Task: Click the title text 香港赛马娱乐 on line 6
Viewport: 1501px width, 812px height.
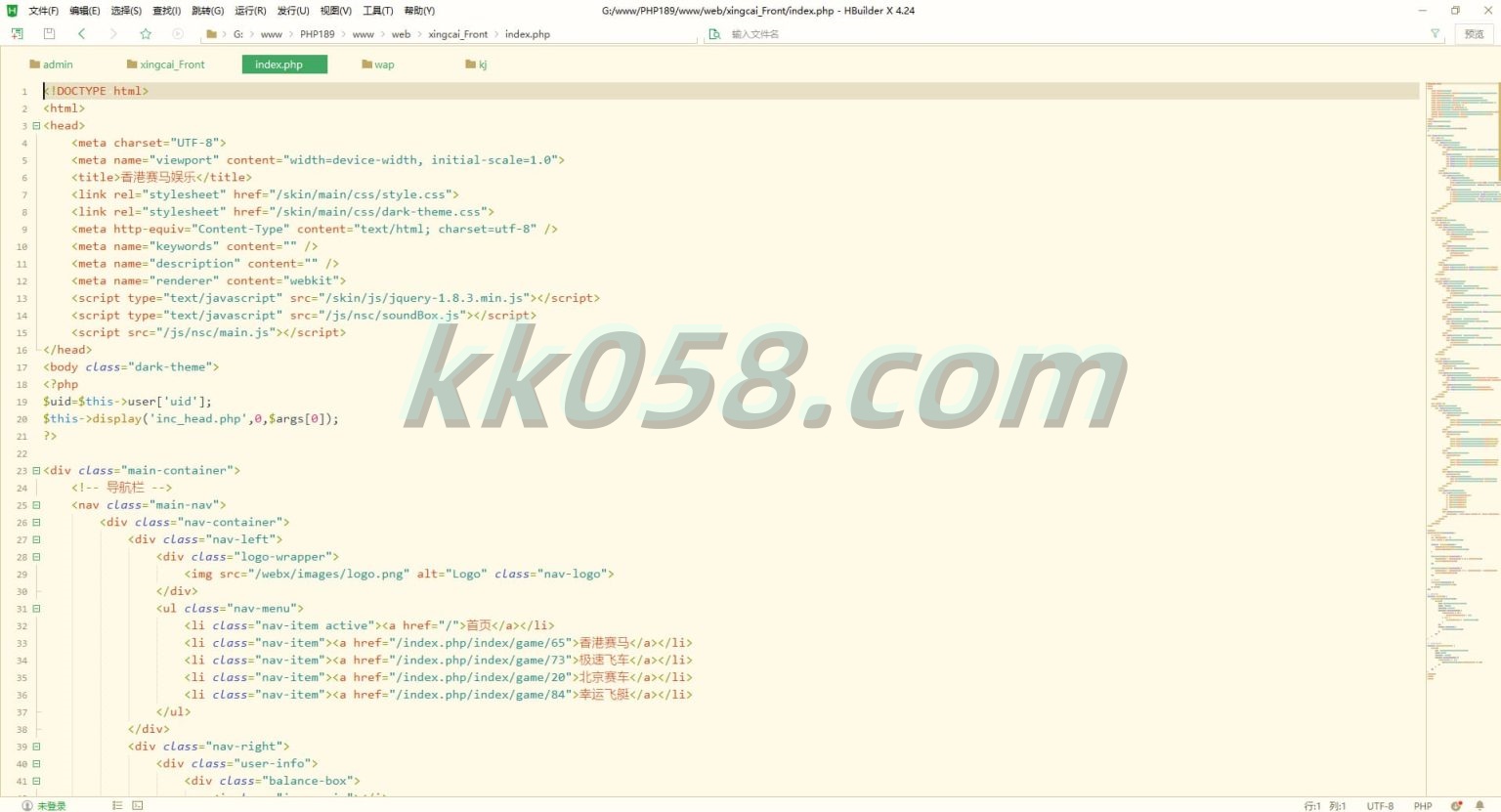Action: coord(158,178)
